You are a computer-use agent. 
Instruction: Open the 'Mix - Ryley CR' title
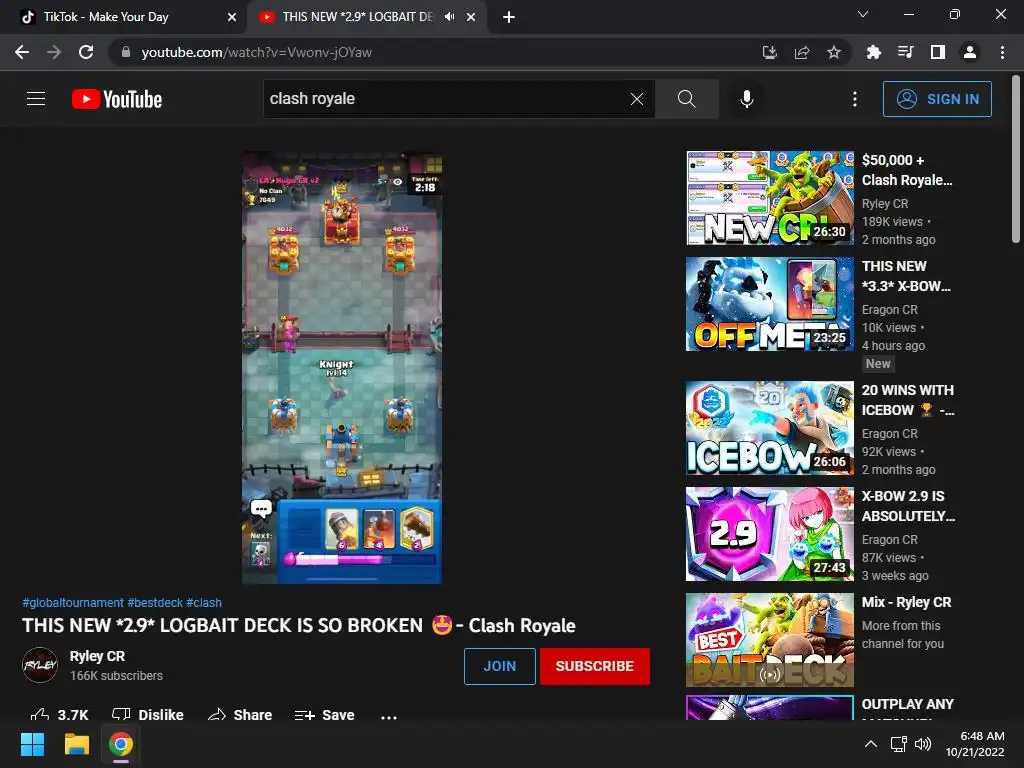coord(906,602)
